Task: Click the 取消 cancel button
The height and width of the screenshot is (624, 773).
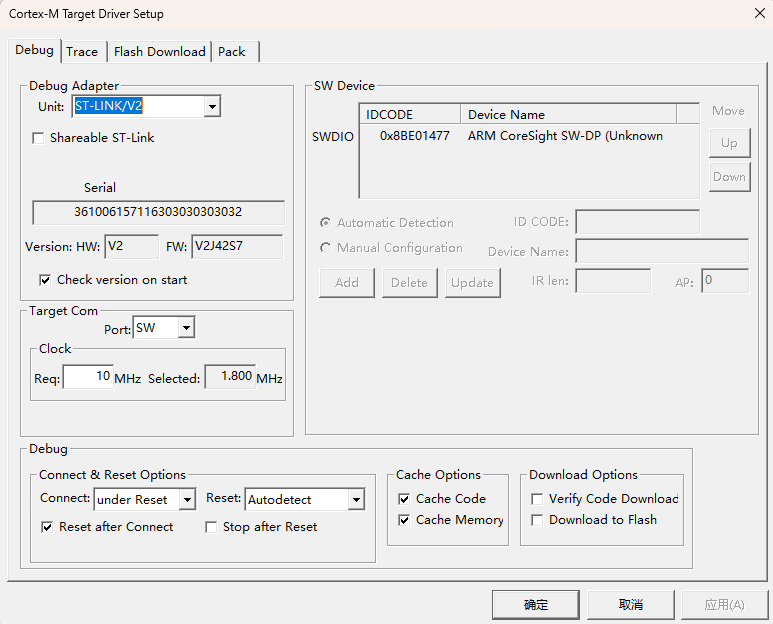Action: [x=630, y=604]
